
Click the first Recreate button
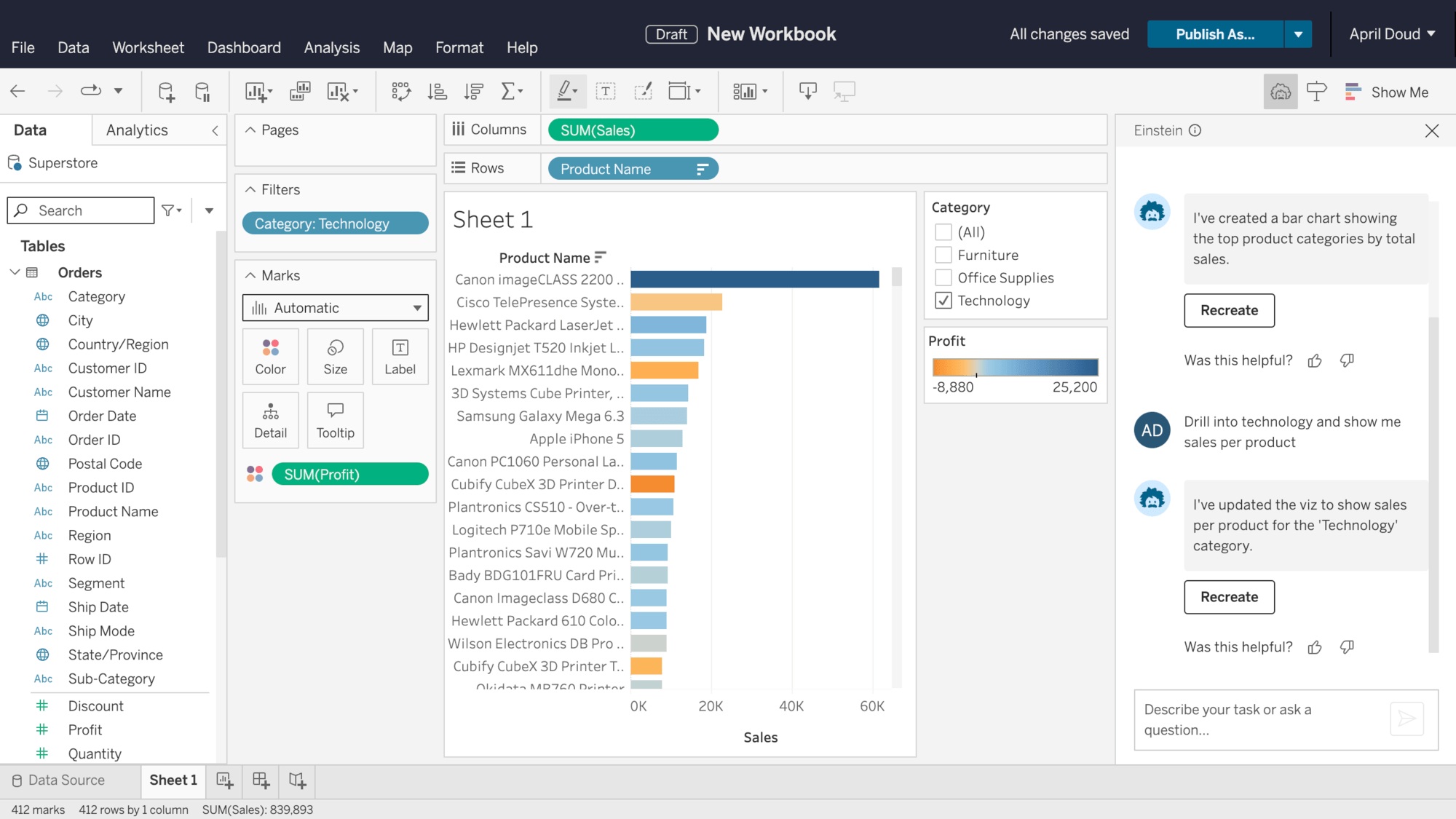(1229, 310)
